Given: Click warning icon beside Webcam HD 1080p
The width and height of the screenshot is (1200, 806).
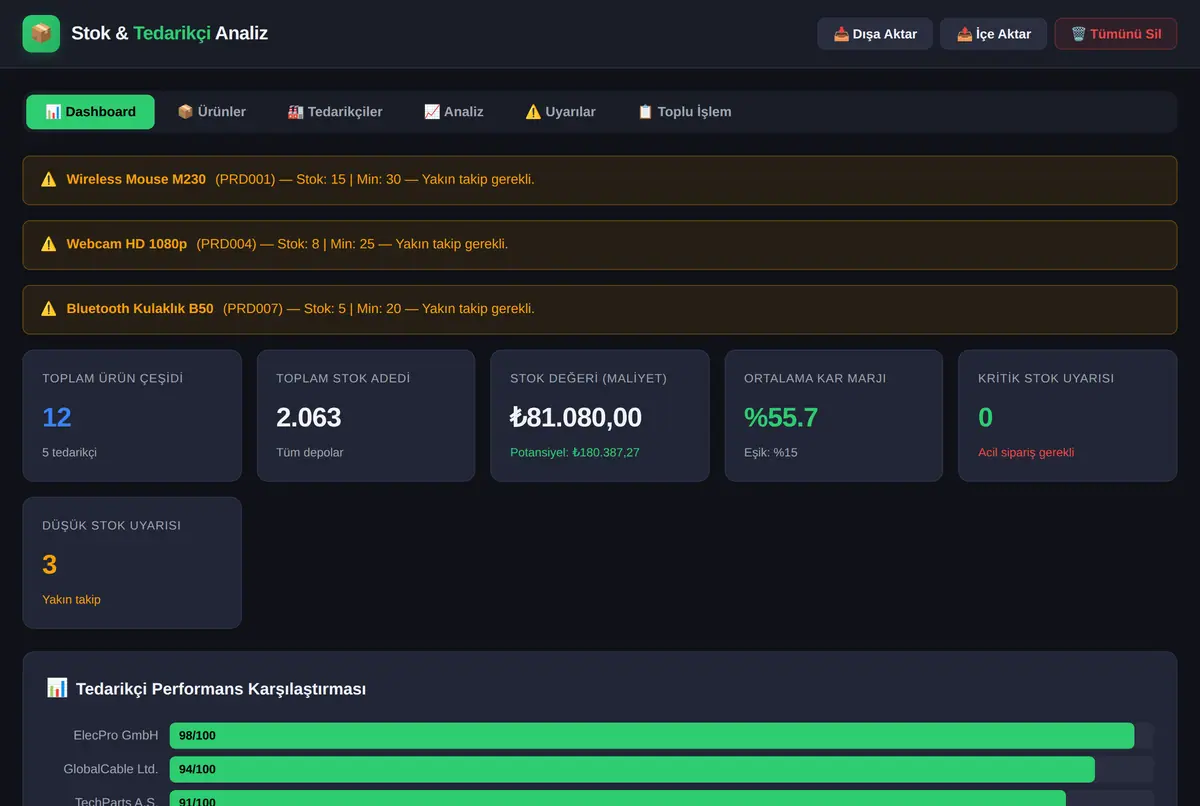Looking at the screenshot, I should click(49, 244).
